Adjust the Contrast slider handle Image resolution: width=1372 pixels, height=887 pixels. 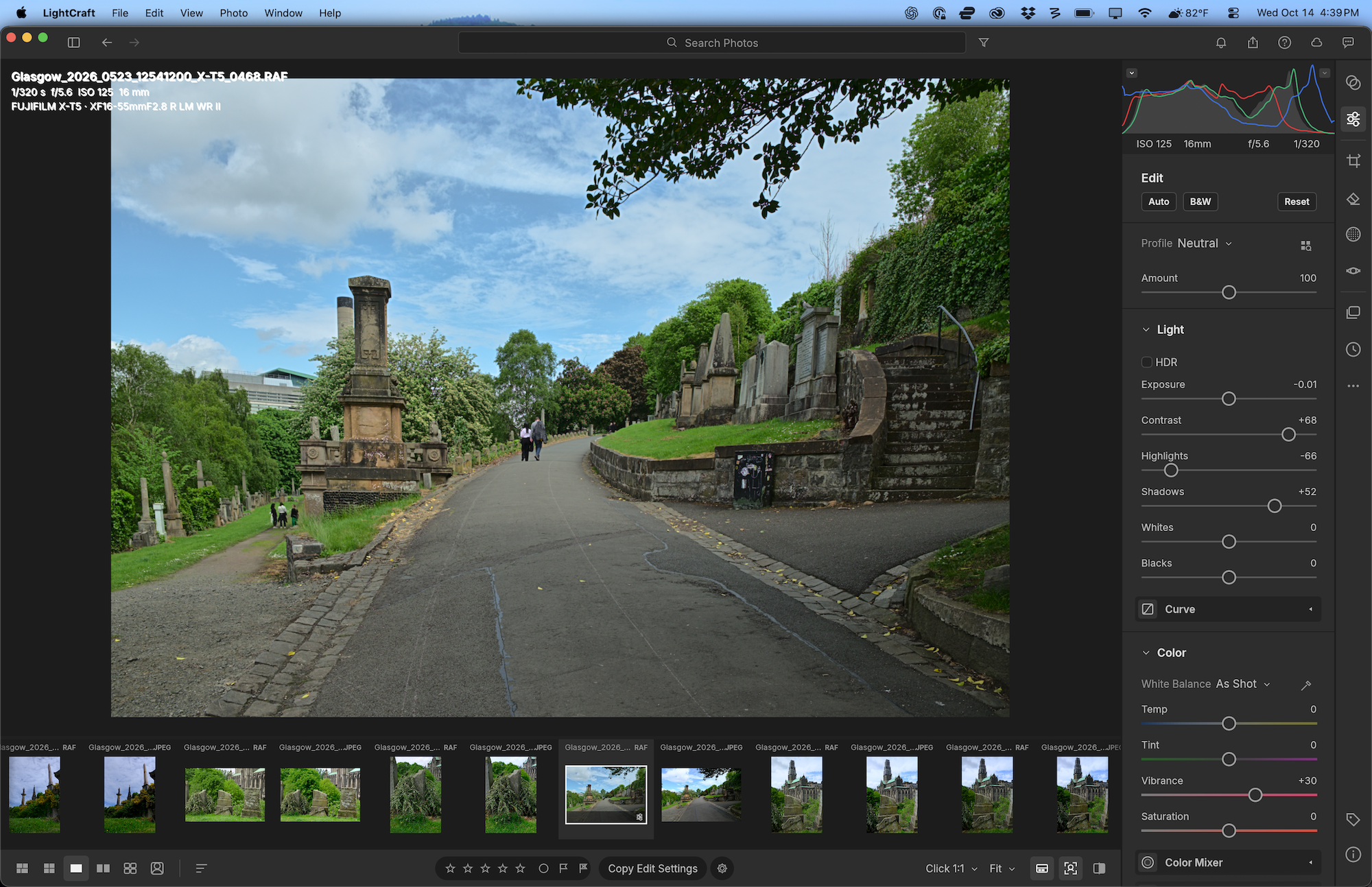(x=1288, y=435)
